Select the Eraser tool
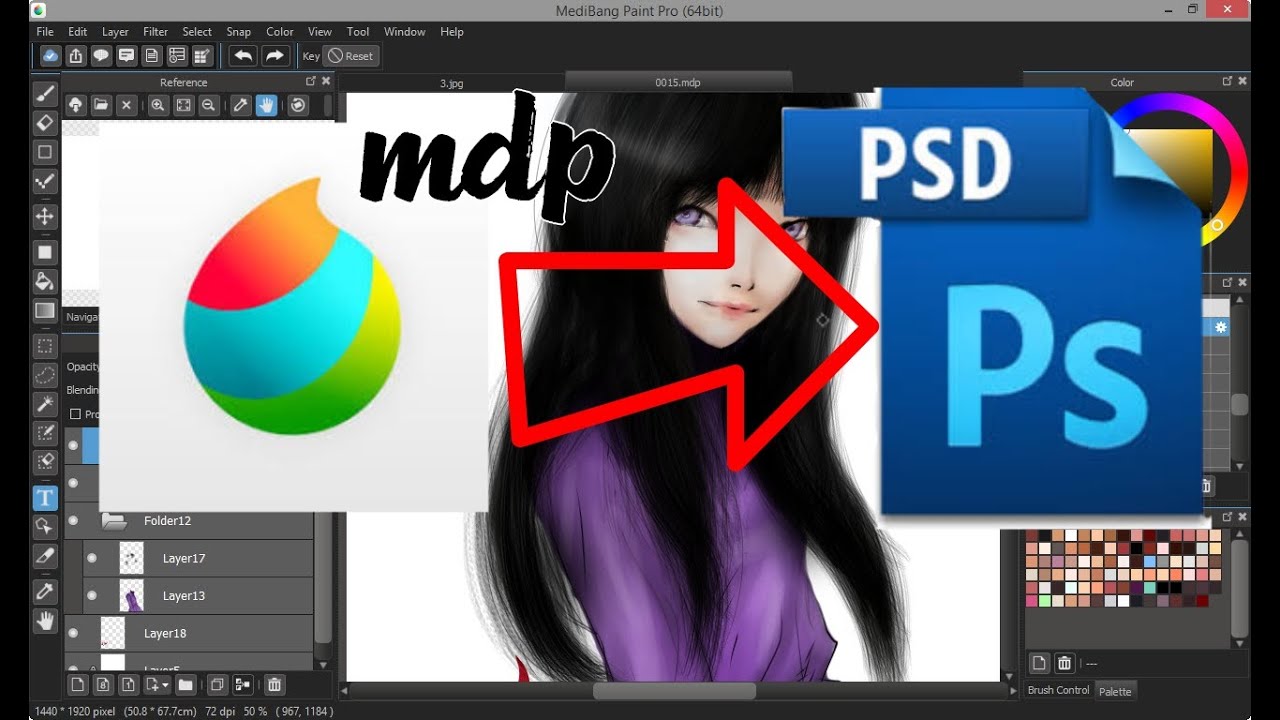1280x720 pixels. 45,123
